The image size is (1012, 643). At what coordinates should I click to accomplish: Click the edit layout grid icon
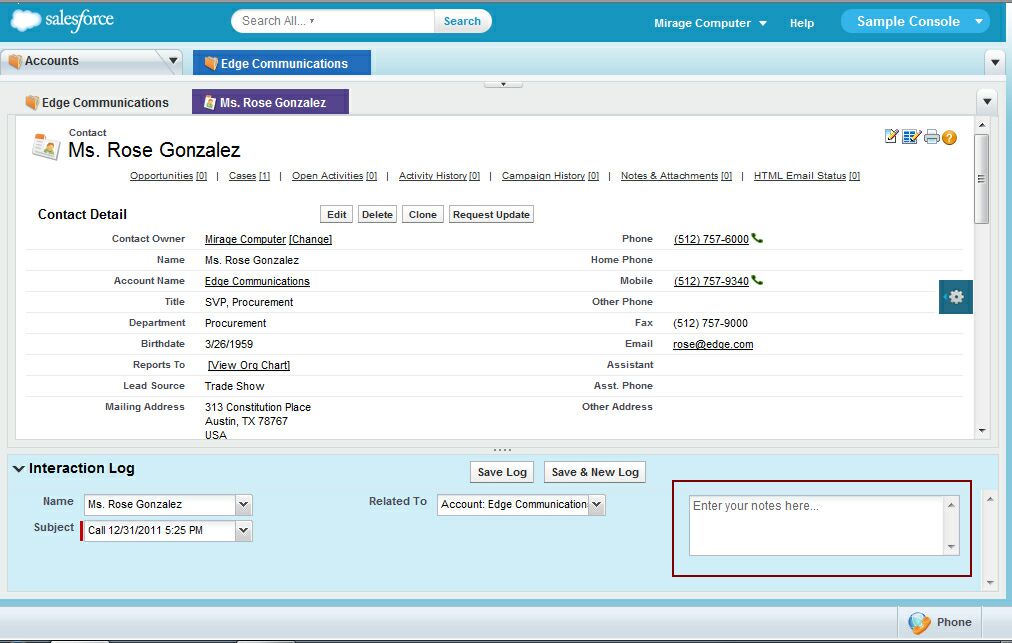pos(911,137)
